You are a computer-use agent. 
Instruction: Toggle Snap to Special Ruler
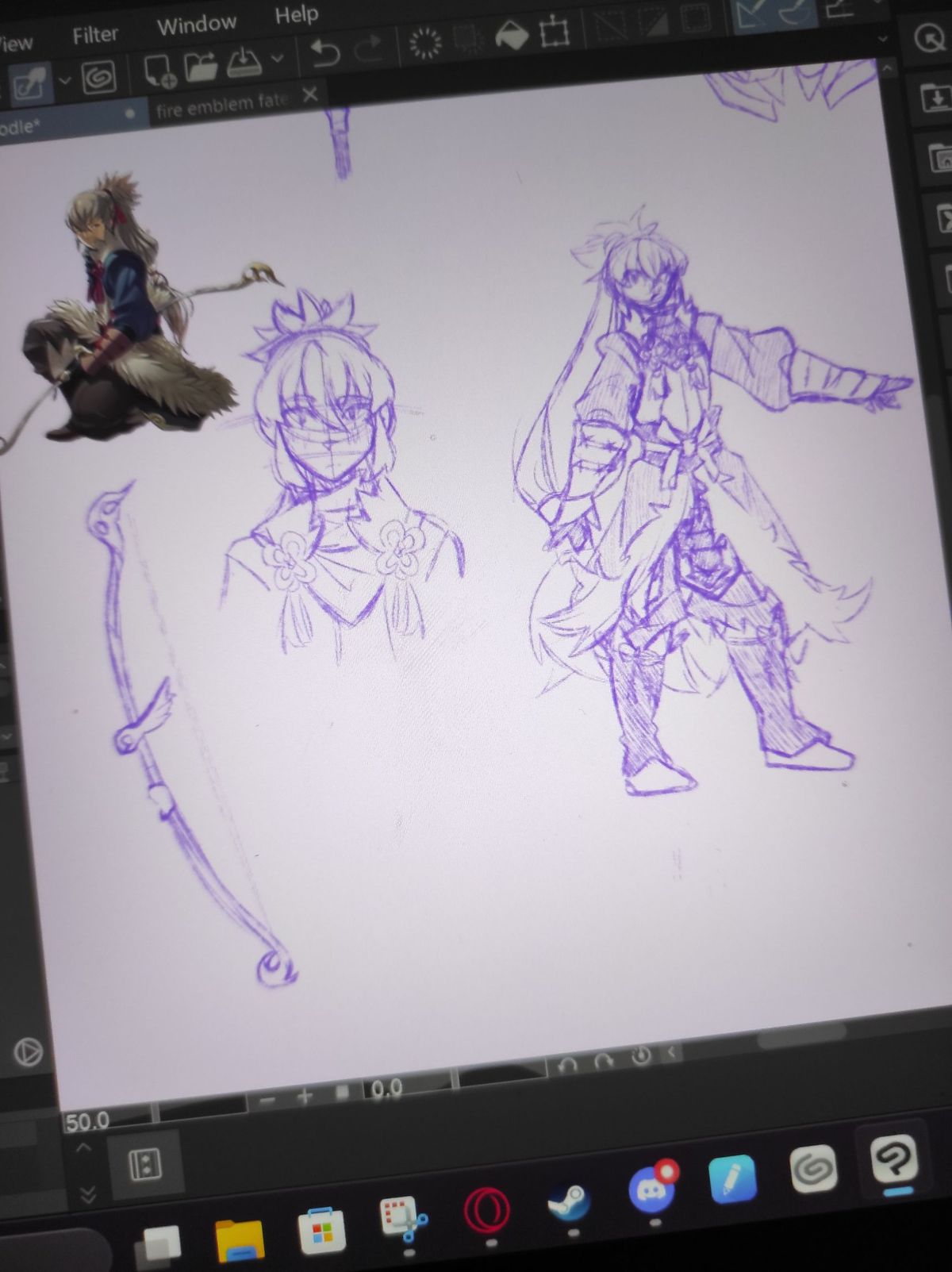coord(794,12)
